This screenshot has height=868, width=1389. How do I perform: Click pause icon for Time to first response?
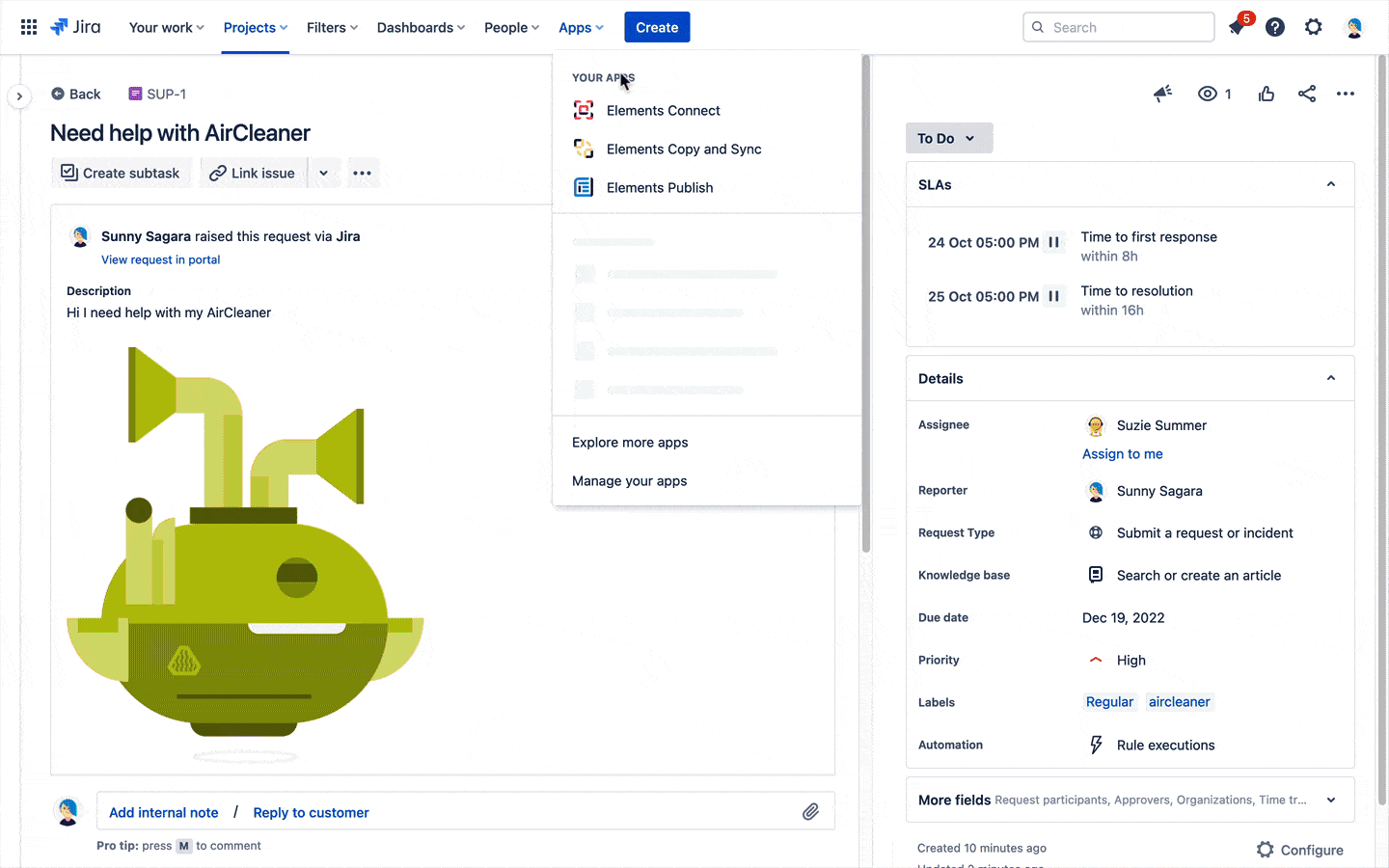tap(1054, 242)
